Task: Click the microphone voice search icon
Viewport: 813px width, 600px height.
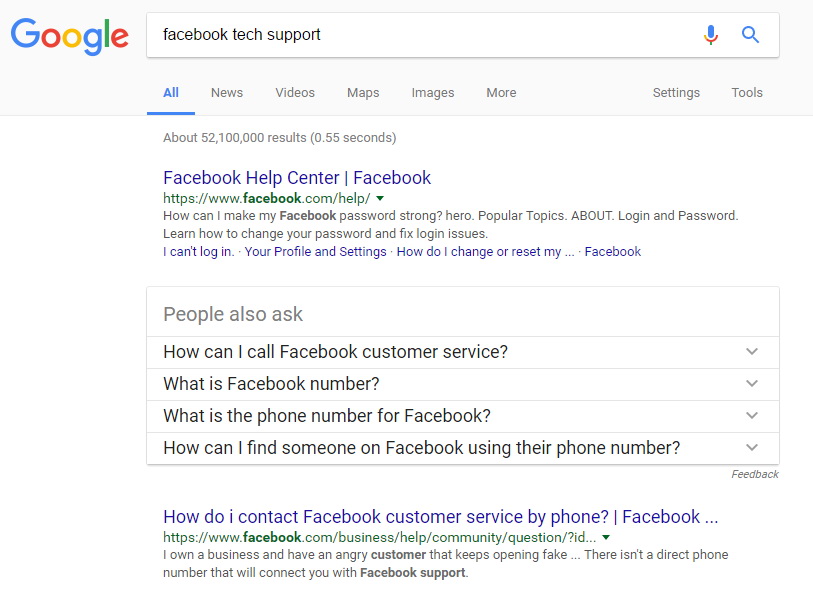Action: pos(711,35)
